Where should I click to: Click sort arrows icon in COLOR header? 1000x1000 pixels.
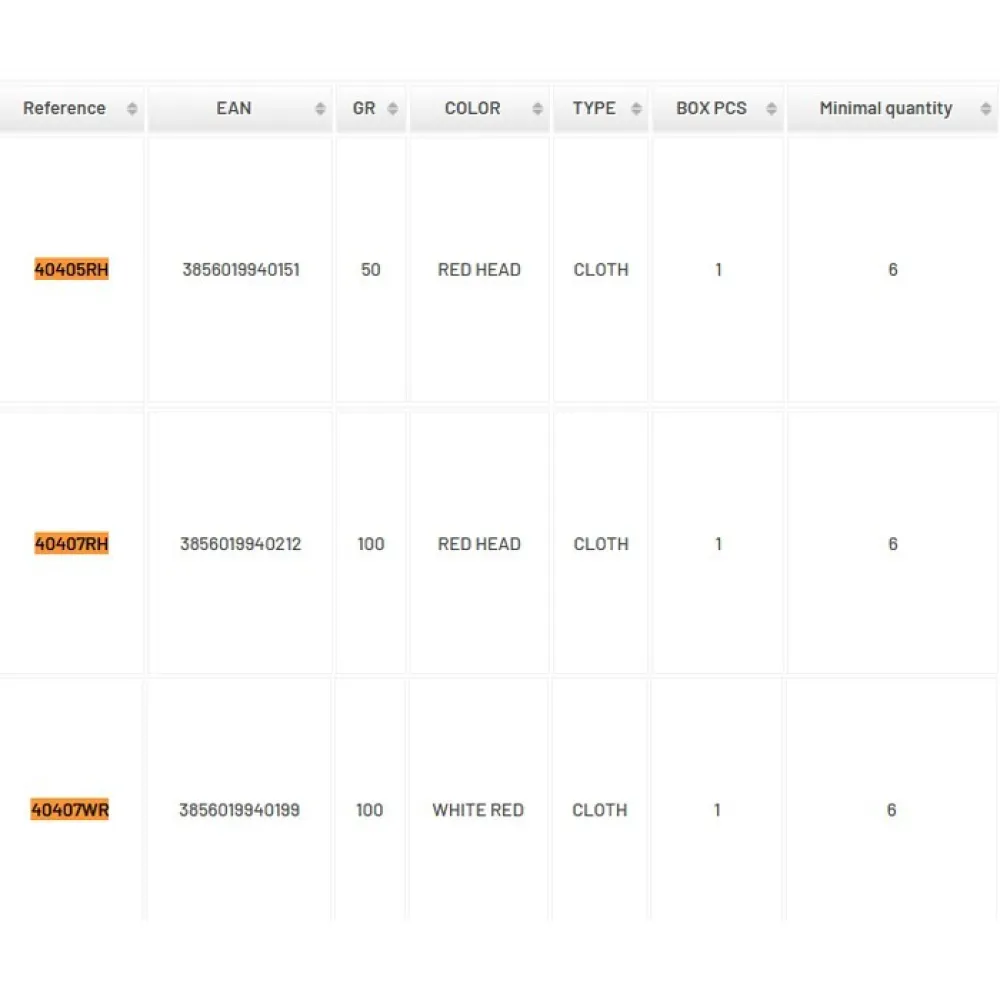[x=538, y=109]
